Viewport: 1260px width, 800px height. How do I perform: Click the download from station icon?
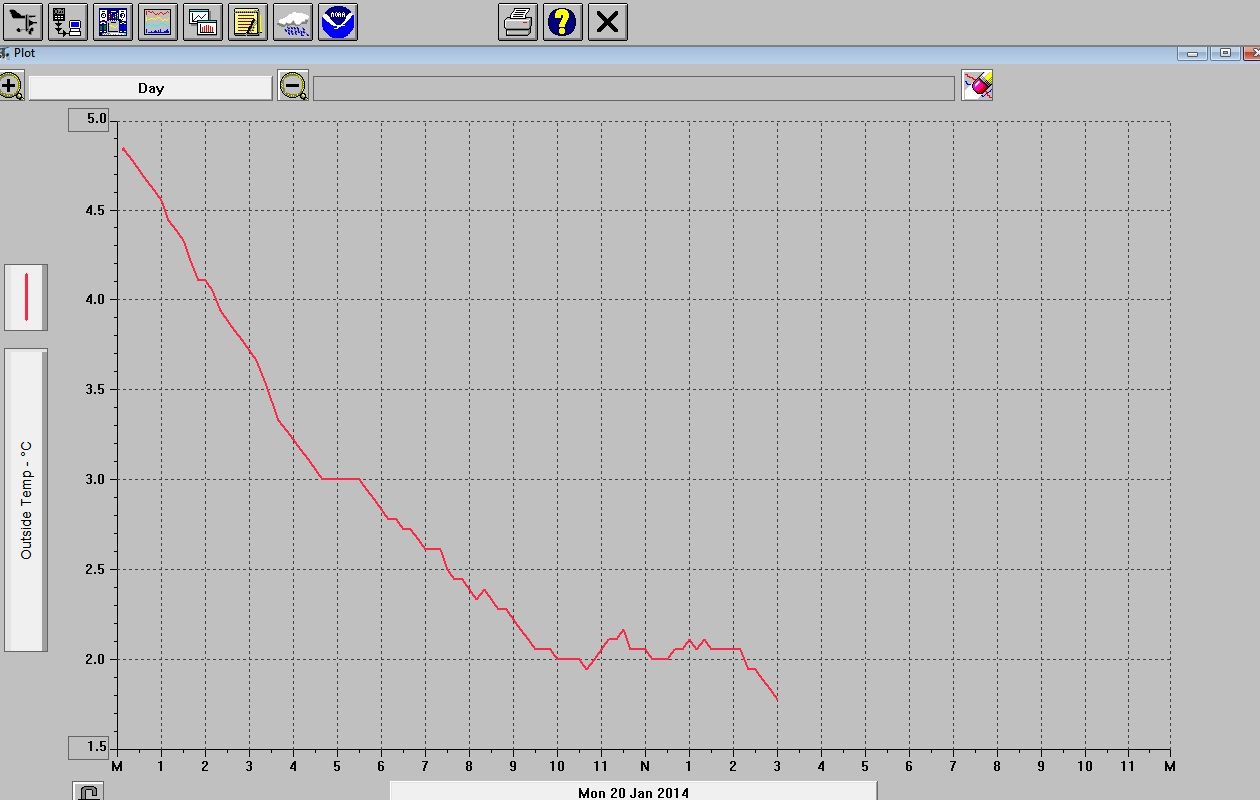pos(67,21)
